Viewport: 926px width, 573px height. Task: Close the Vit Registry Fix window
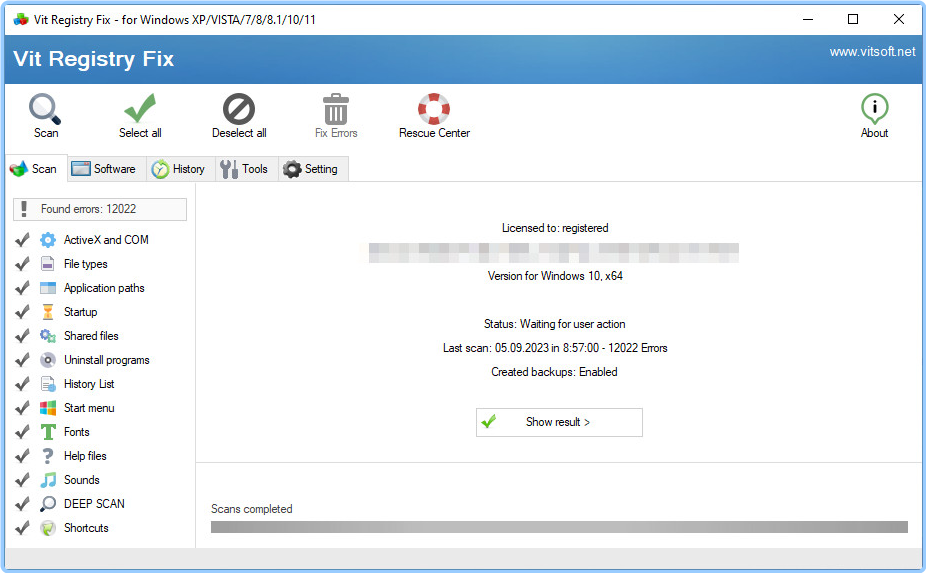898,19
